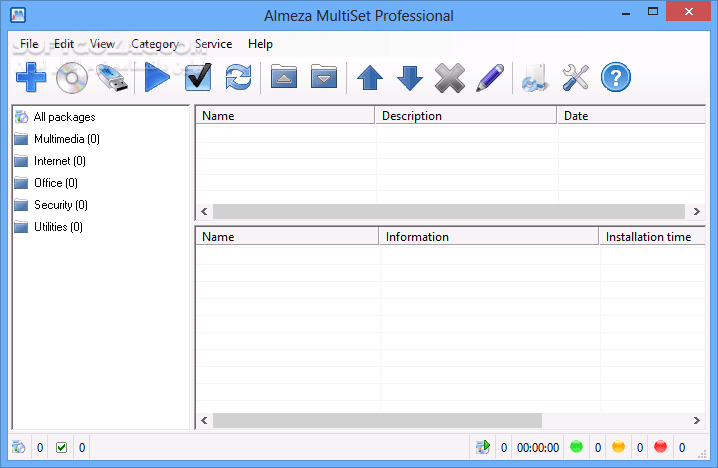The height and width of the screenshot is (468, 718).
Task: Click the red status indicator
Action: click(x=660, y=446)
